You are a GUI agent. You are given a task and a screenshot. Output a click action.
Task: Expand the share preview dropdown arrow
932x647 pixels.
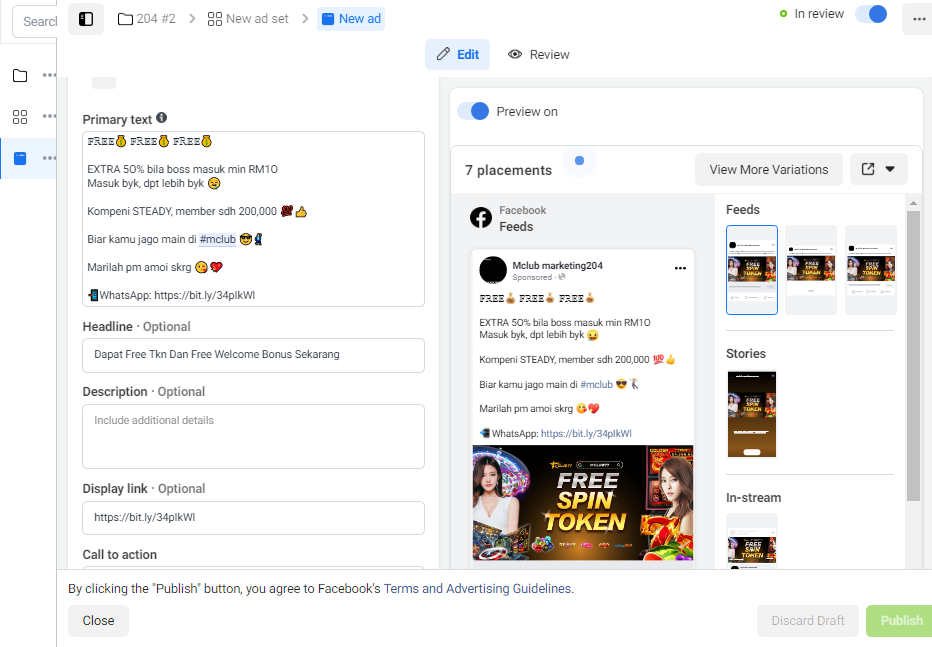(x=890, y=169)
